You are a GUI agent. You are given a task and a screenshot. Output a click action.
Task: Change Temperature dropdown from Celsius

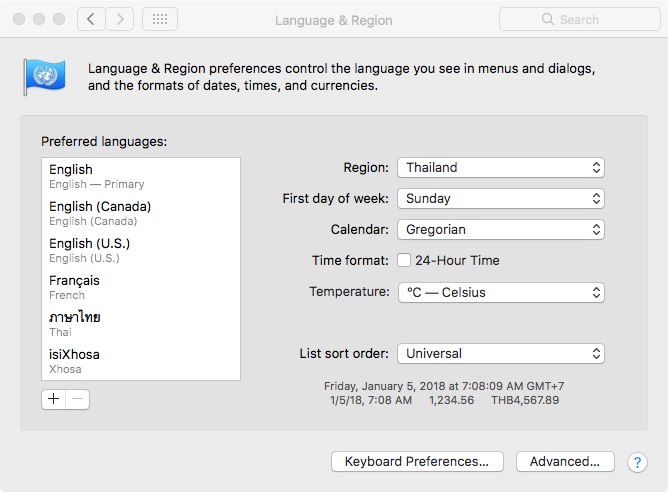point(500,293)
